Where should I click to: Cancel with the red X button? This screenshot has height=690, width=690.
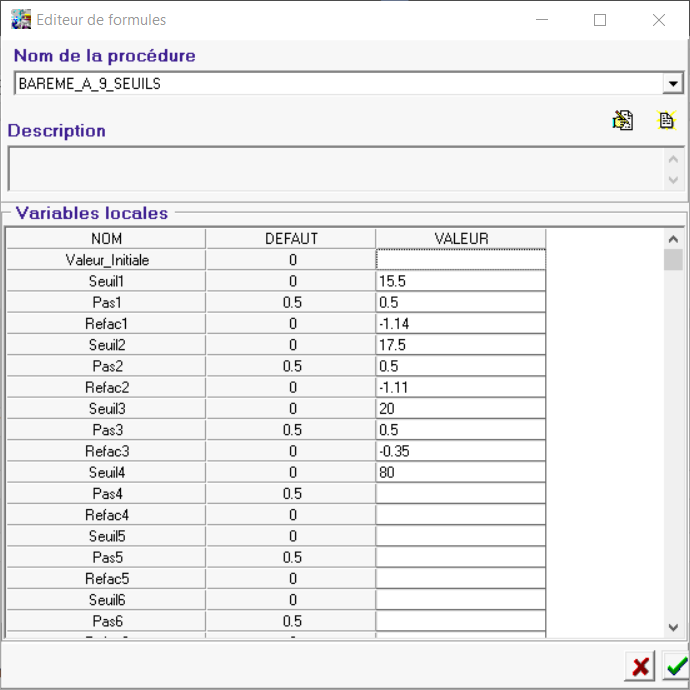[640, 667]
